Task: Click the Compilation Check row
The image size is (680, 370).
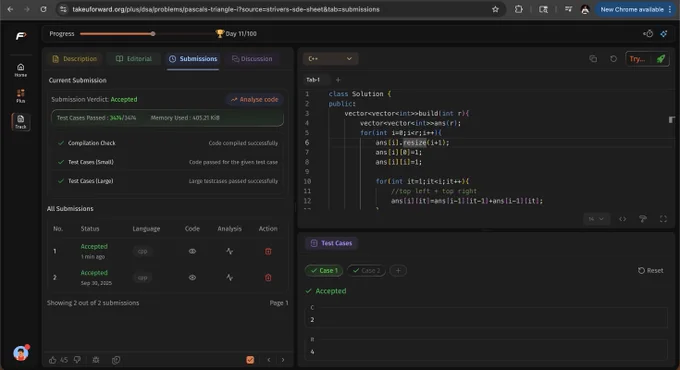Action: pyautogui.click(x=167, y=143)
